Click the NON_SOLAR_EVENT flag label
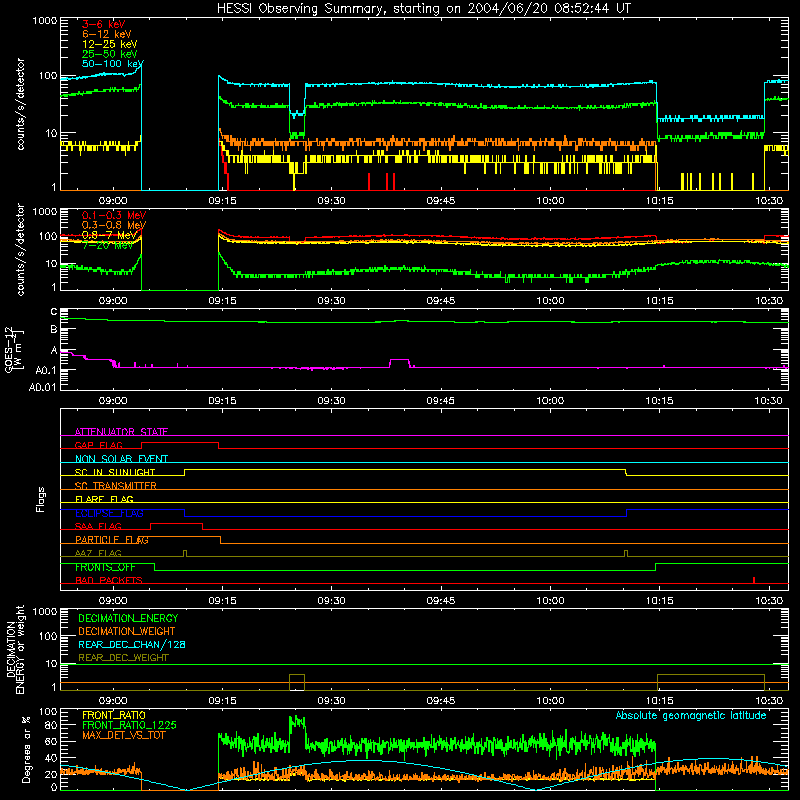This screenshot has width=800, height=800. (x=121, y=459)
